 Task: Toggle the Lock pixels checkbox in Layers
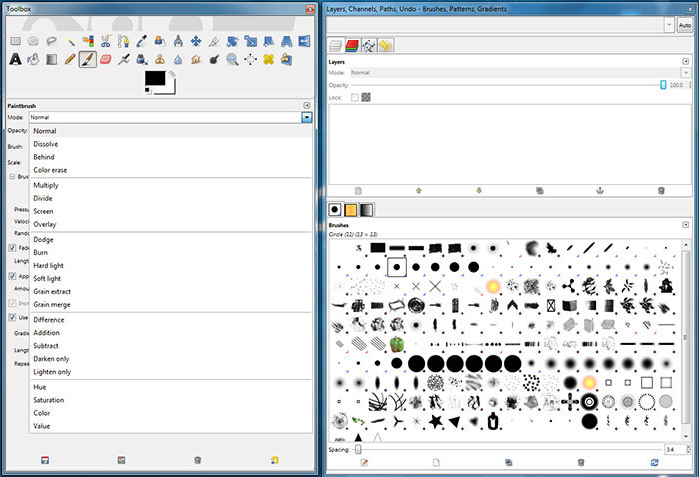(x=355, y=97)
